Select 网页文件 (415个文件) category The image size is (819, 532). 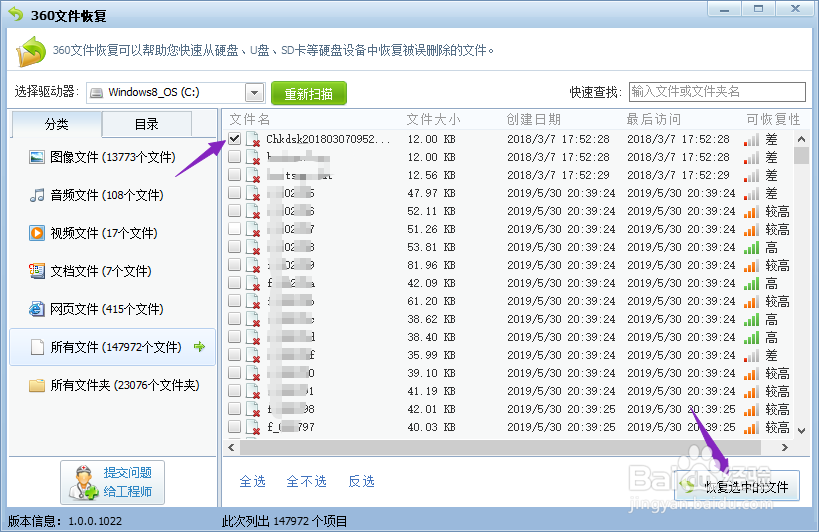[112, 309]
